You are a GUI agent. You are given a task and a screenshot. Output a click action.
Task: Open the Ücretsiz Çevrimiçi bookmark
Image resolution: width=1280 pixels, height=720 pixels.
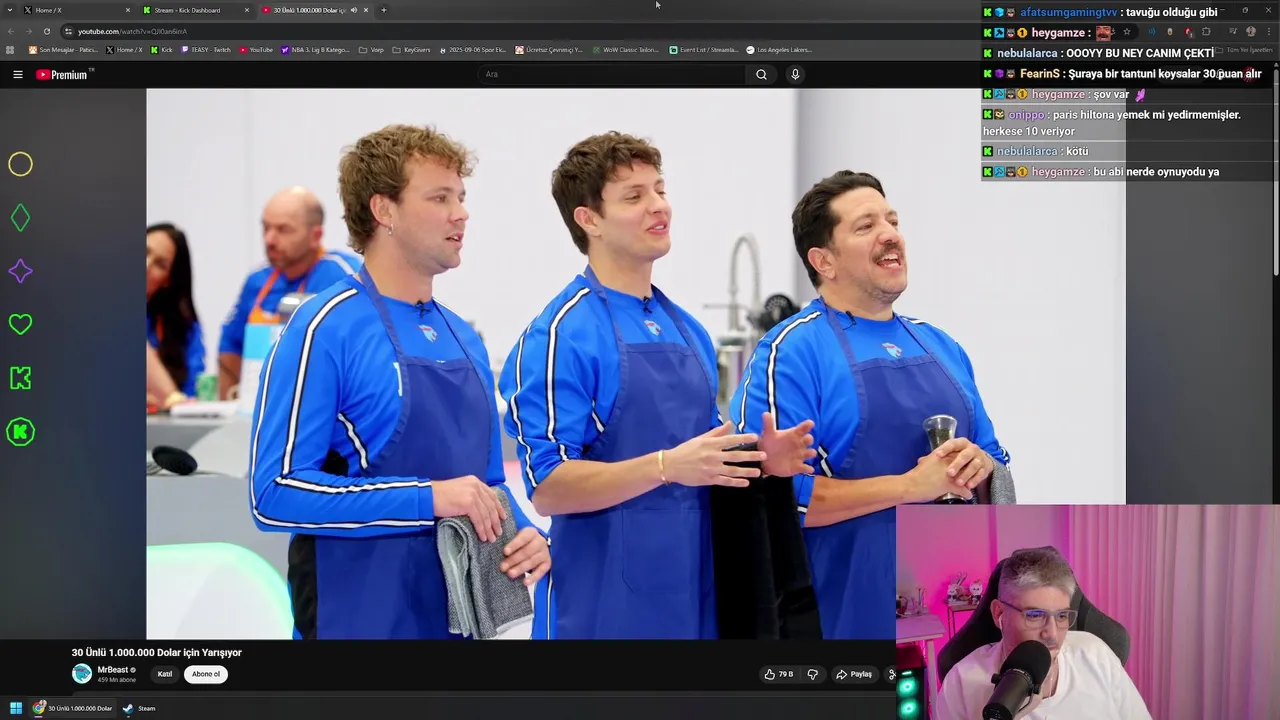tap(550, 50)
